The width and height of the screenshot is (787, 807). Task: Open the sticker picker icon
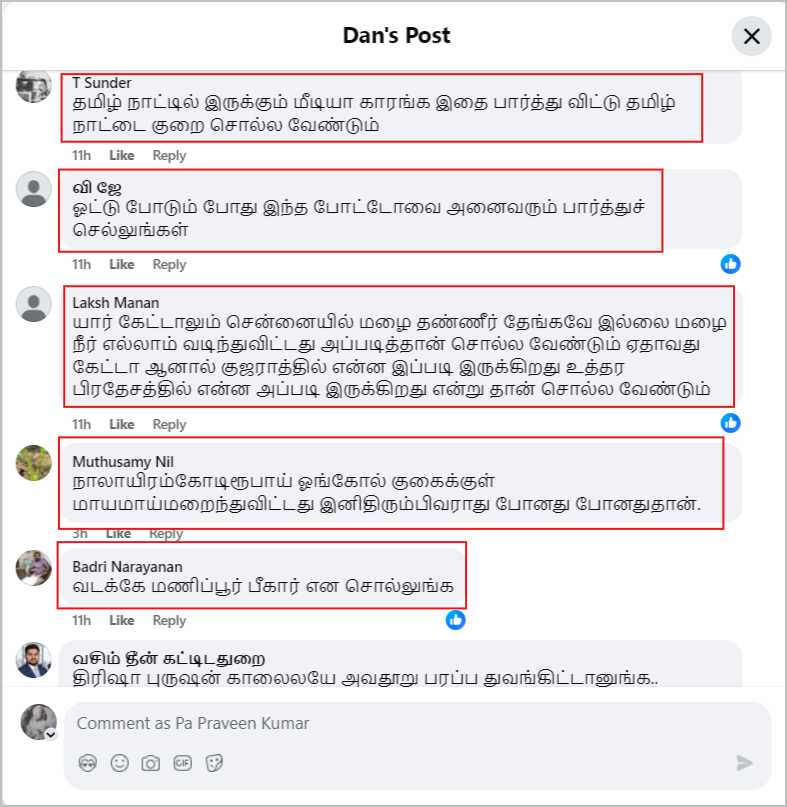click(214, 763)
